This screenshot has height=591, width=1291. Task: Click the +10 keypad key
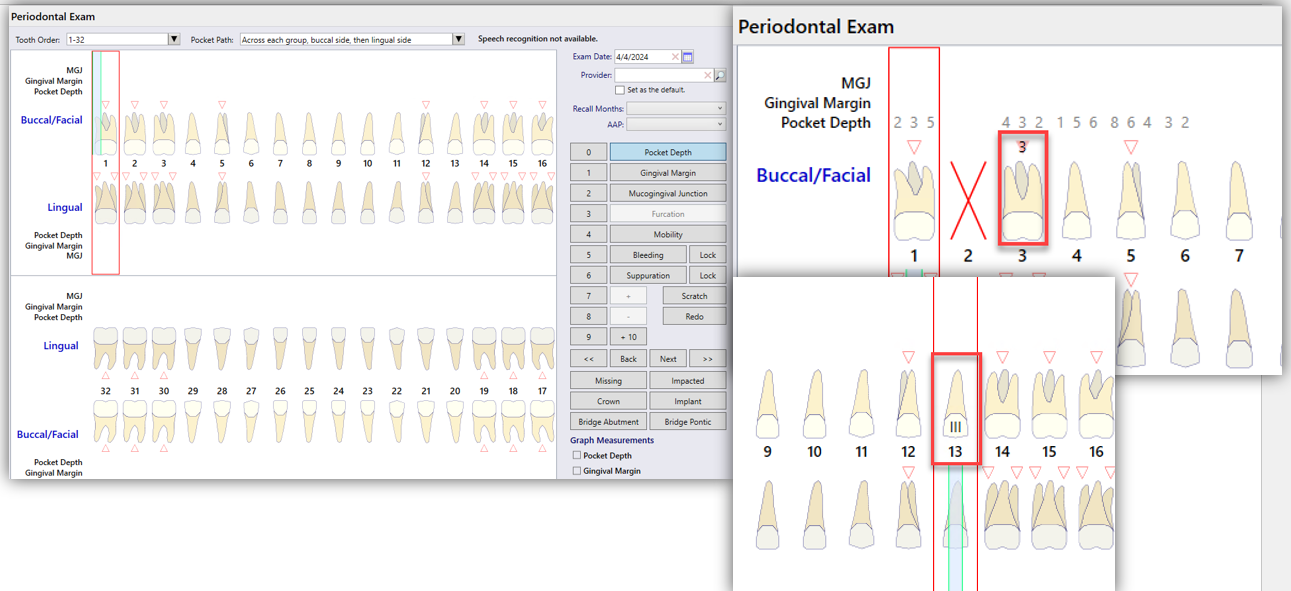click(628, 336)
